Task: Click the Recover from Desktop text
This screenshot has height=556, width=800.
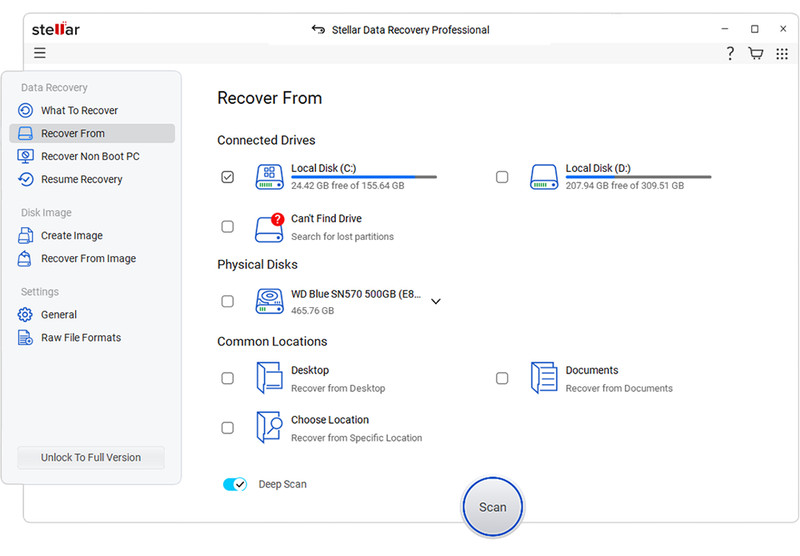Action: (x=338, y=388)
